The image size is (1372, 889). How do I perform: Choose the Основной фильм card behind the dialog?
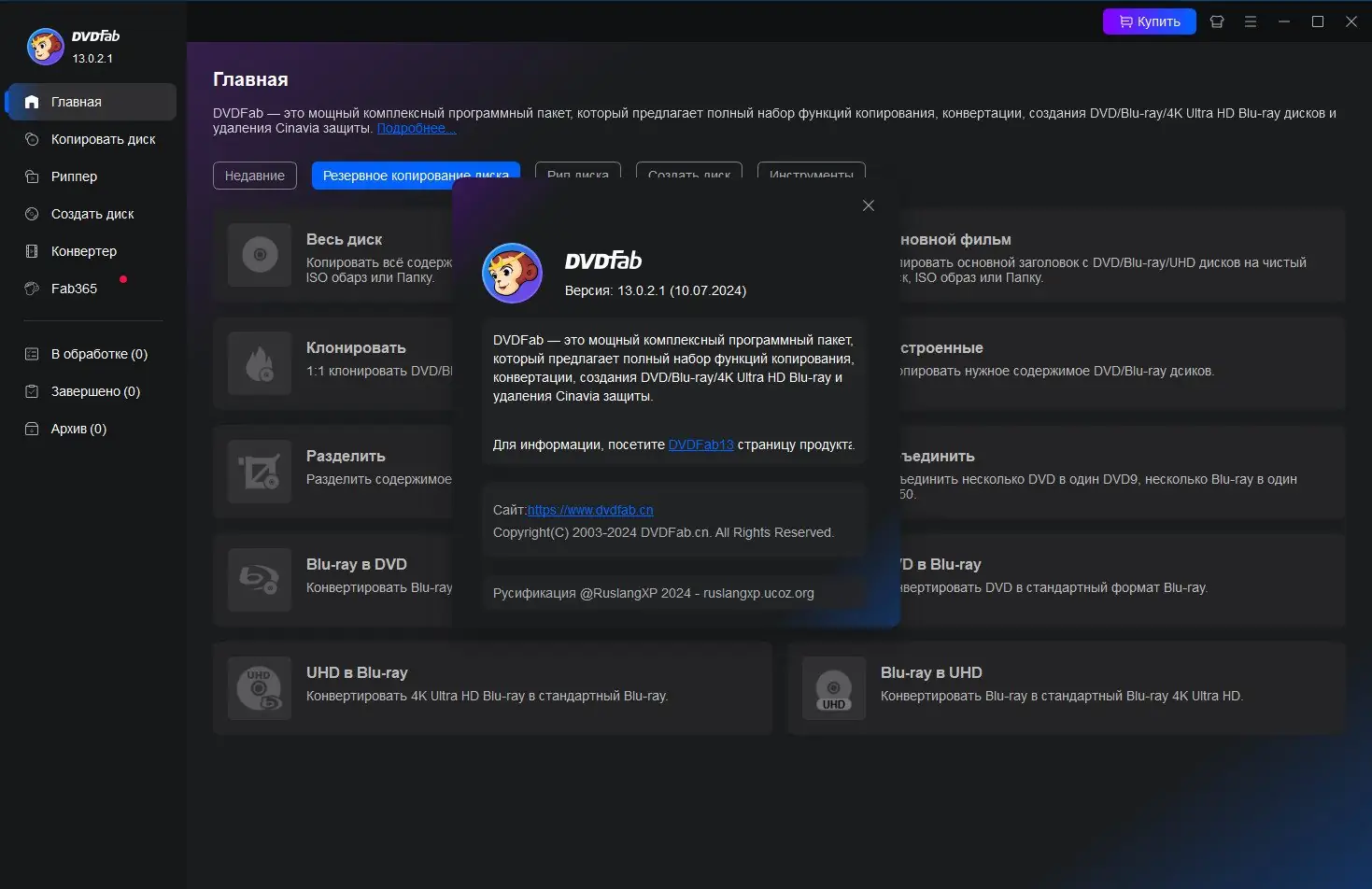[1123, 255]
